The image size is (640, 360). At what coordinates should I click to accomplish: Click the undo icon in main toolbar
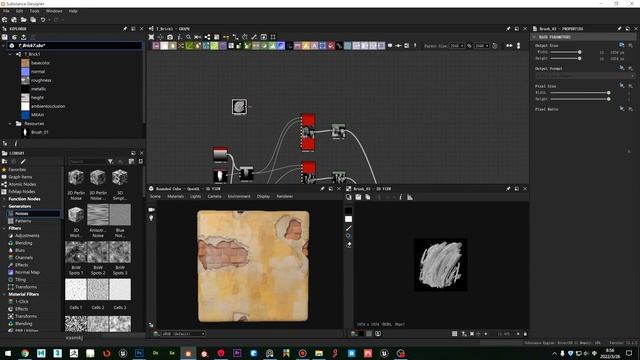coord(43,20)
